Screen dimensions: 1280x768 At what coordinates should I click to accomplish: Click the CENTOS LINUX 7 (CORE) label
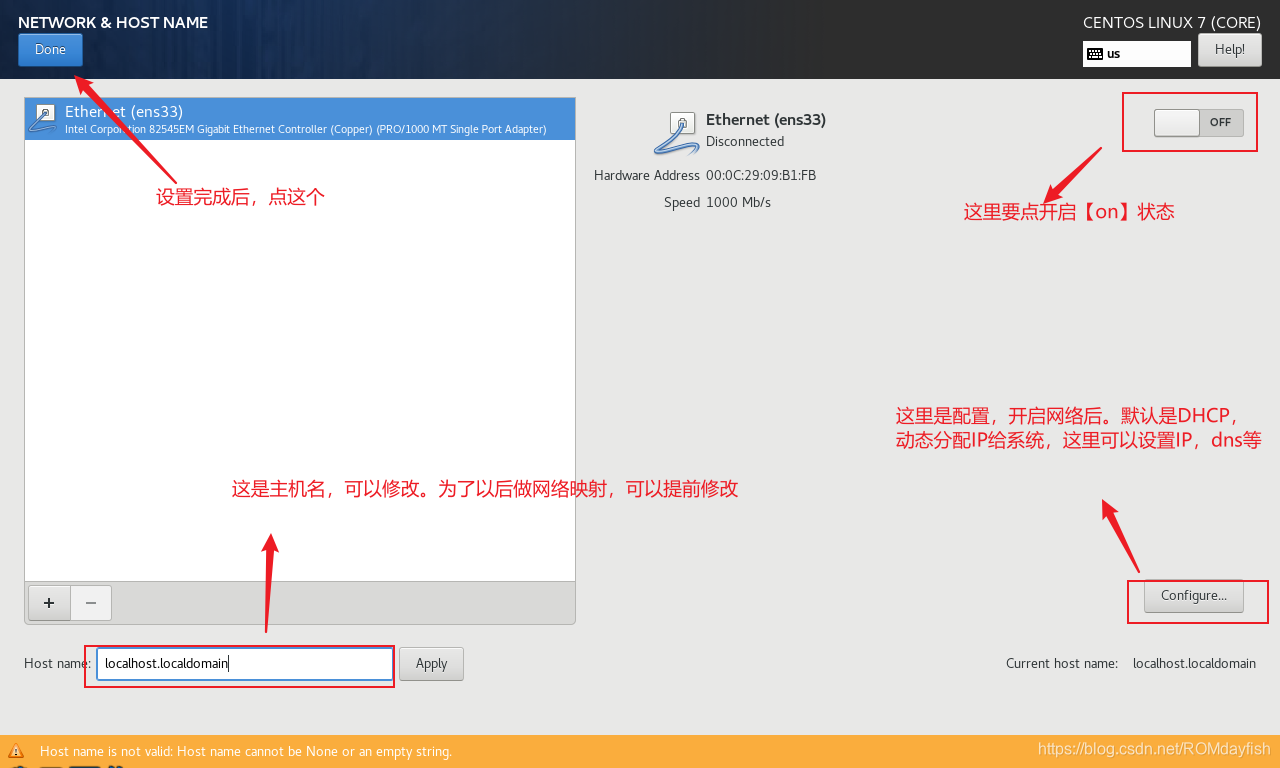pyautogui.click(x=1171, y=22)
